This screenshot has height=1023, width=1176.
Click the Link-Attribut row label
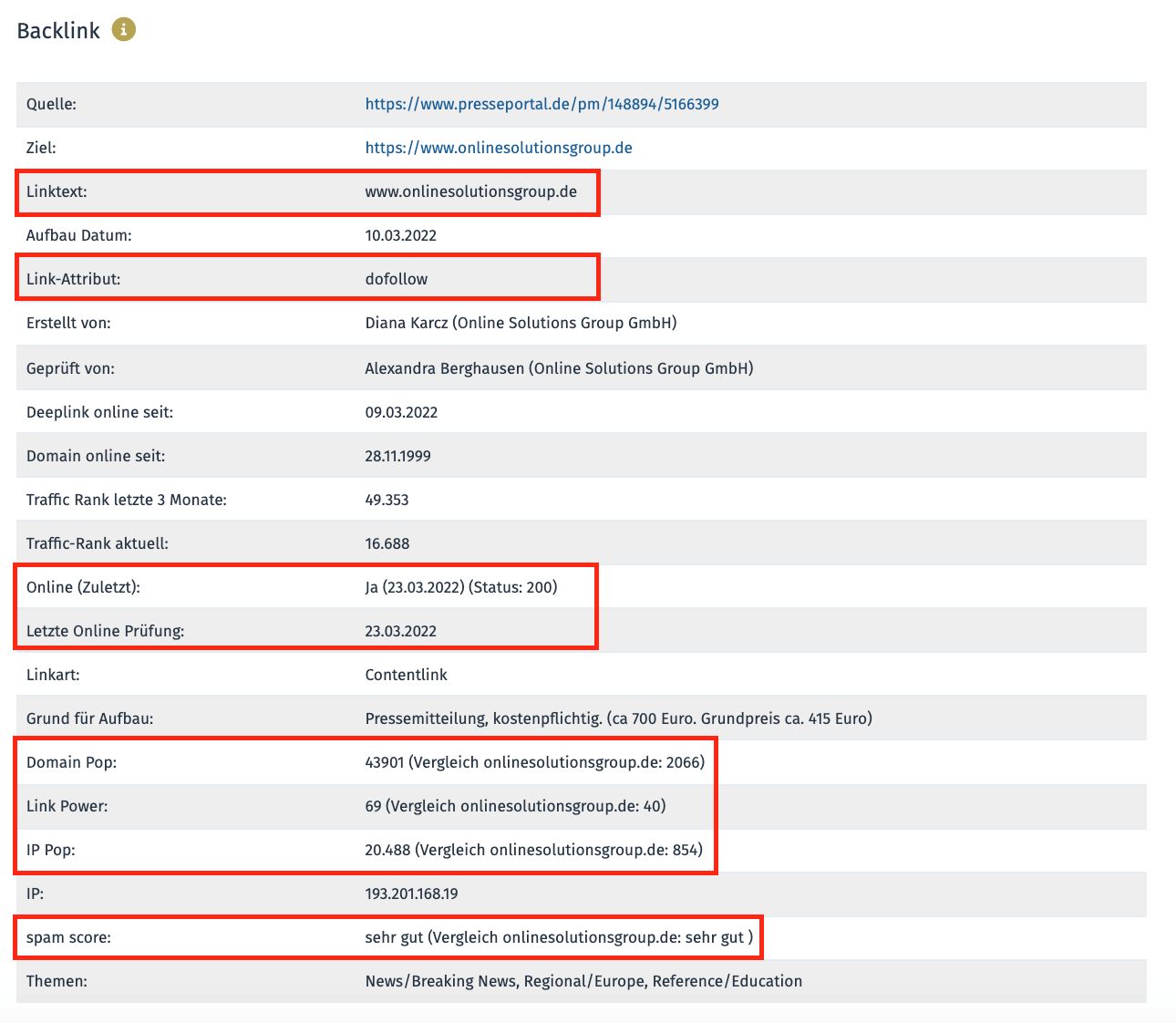(x=73, y=279)
